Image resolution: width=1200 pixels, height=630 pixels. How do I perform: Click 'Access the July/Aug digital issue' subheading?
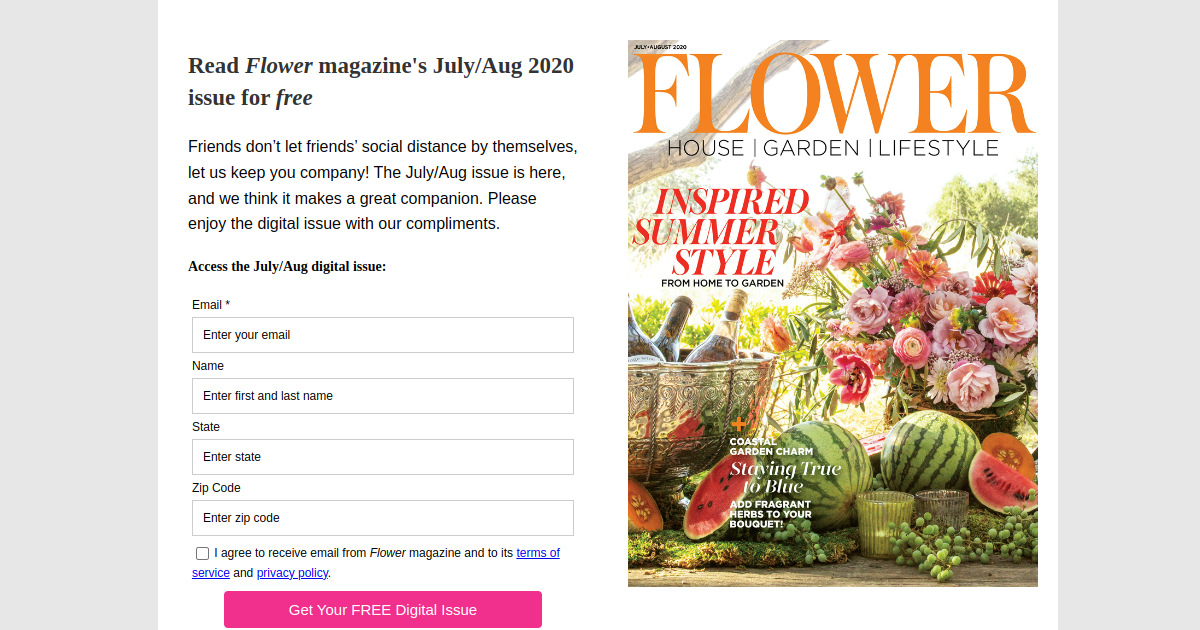point(287,267)
